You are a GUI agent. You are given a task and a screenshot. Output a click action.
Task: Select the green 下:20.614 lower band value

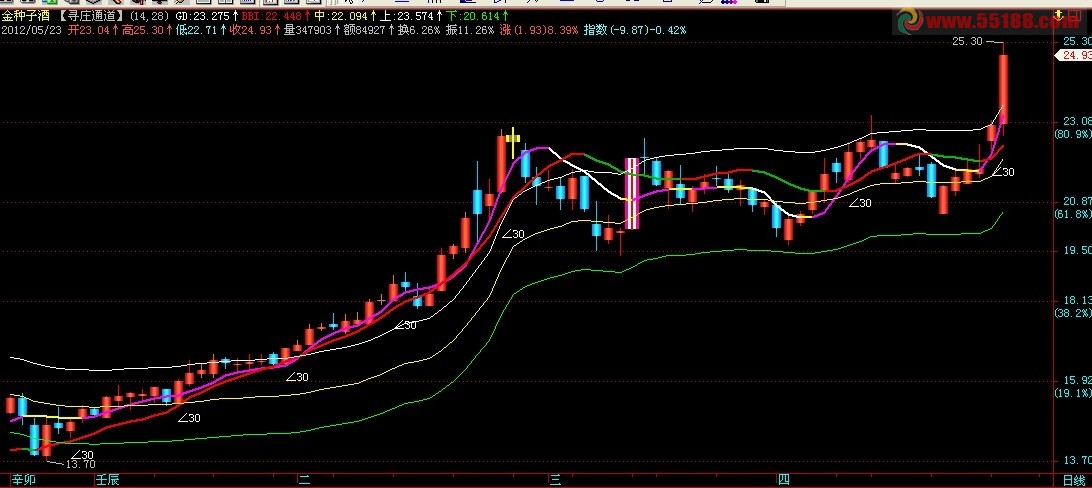pyautogui.click(x=473, y=15)
